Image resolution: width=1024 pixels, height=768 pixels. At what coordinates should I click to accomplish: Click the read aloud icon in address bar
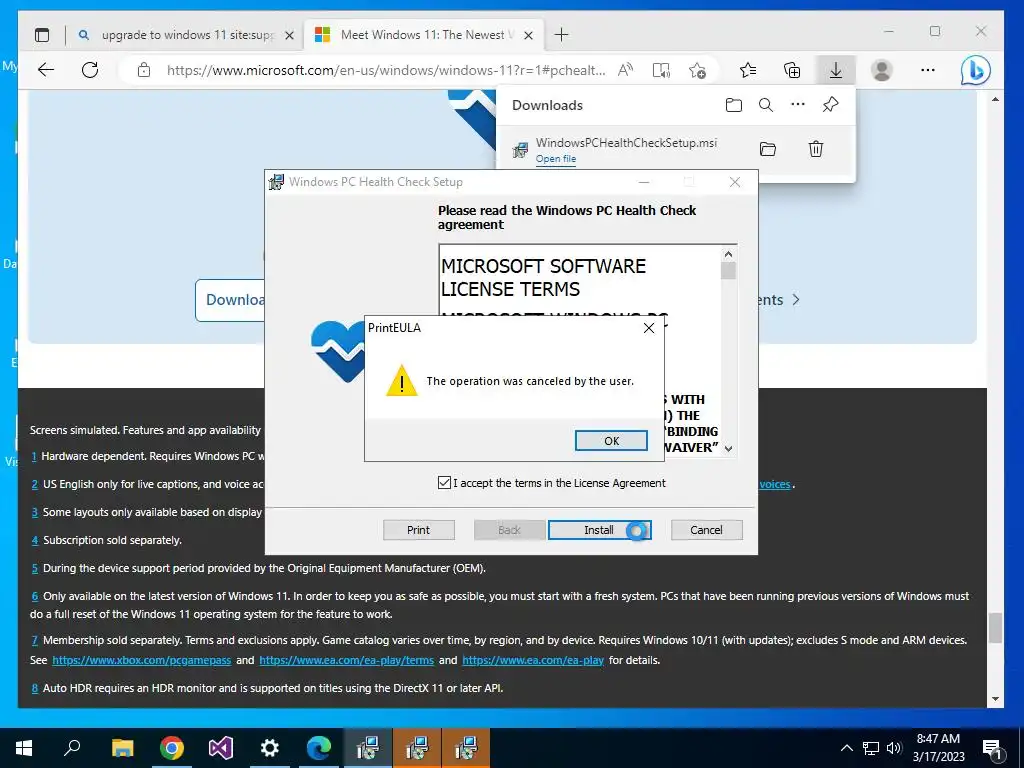coord(625,70)
